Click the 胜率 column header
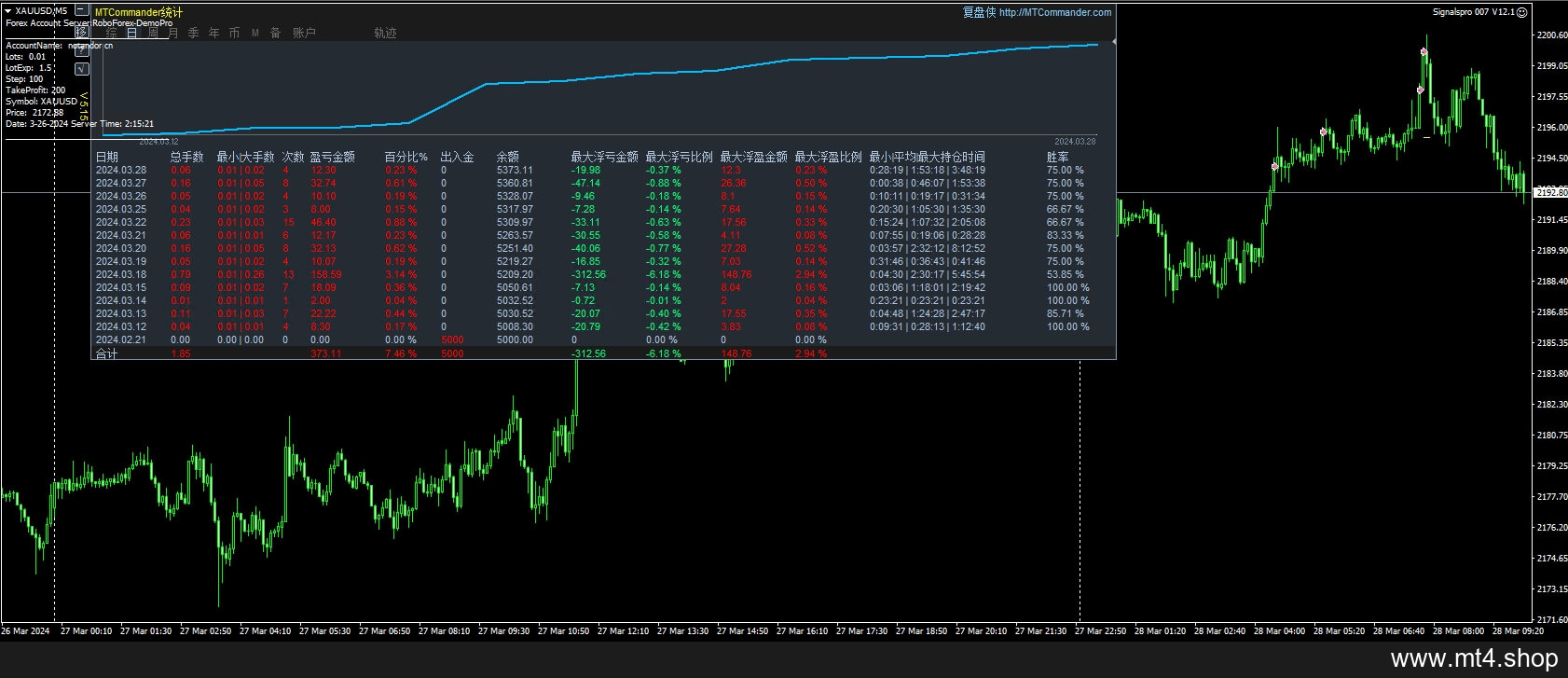The height and width of the screenshot is (678, 1568). pos(1058,157)
